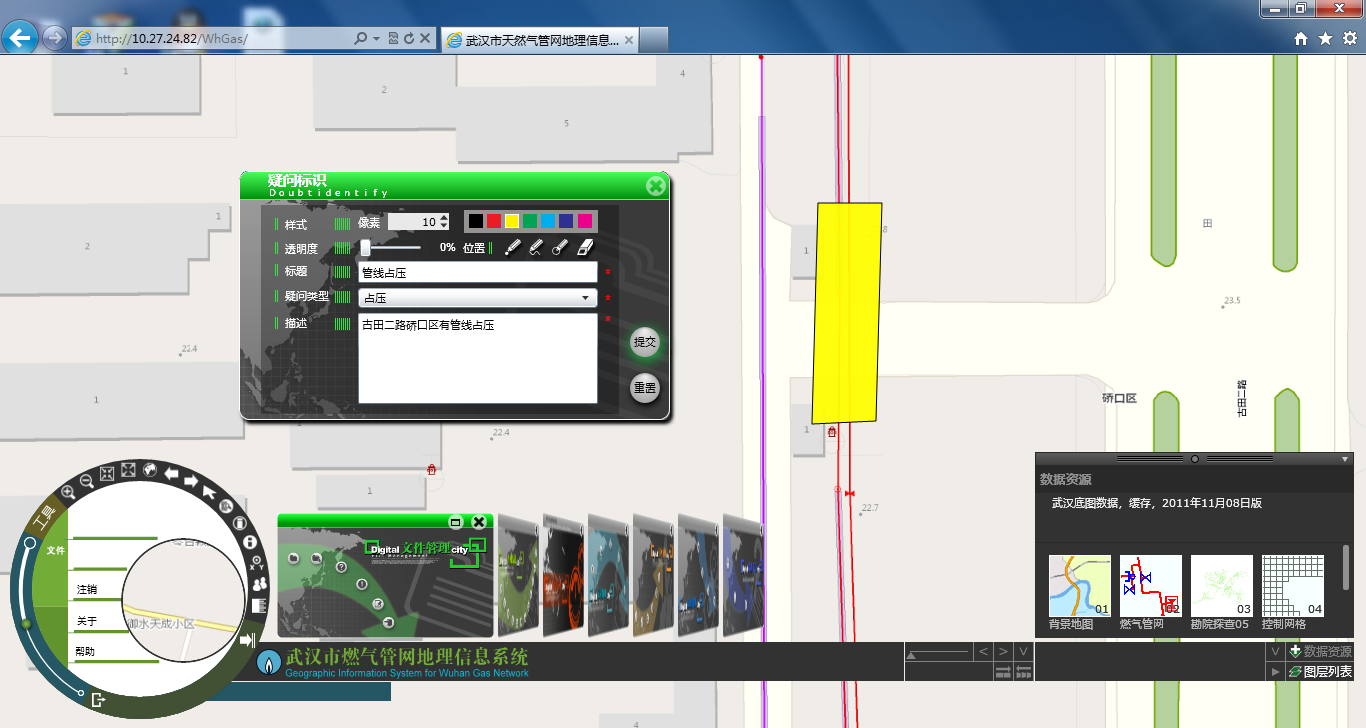This screenshot has height=728, width=1366.
Task: Select the arrow pointer tool on wheel
Action: coord(210,491)
